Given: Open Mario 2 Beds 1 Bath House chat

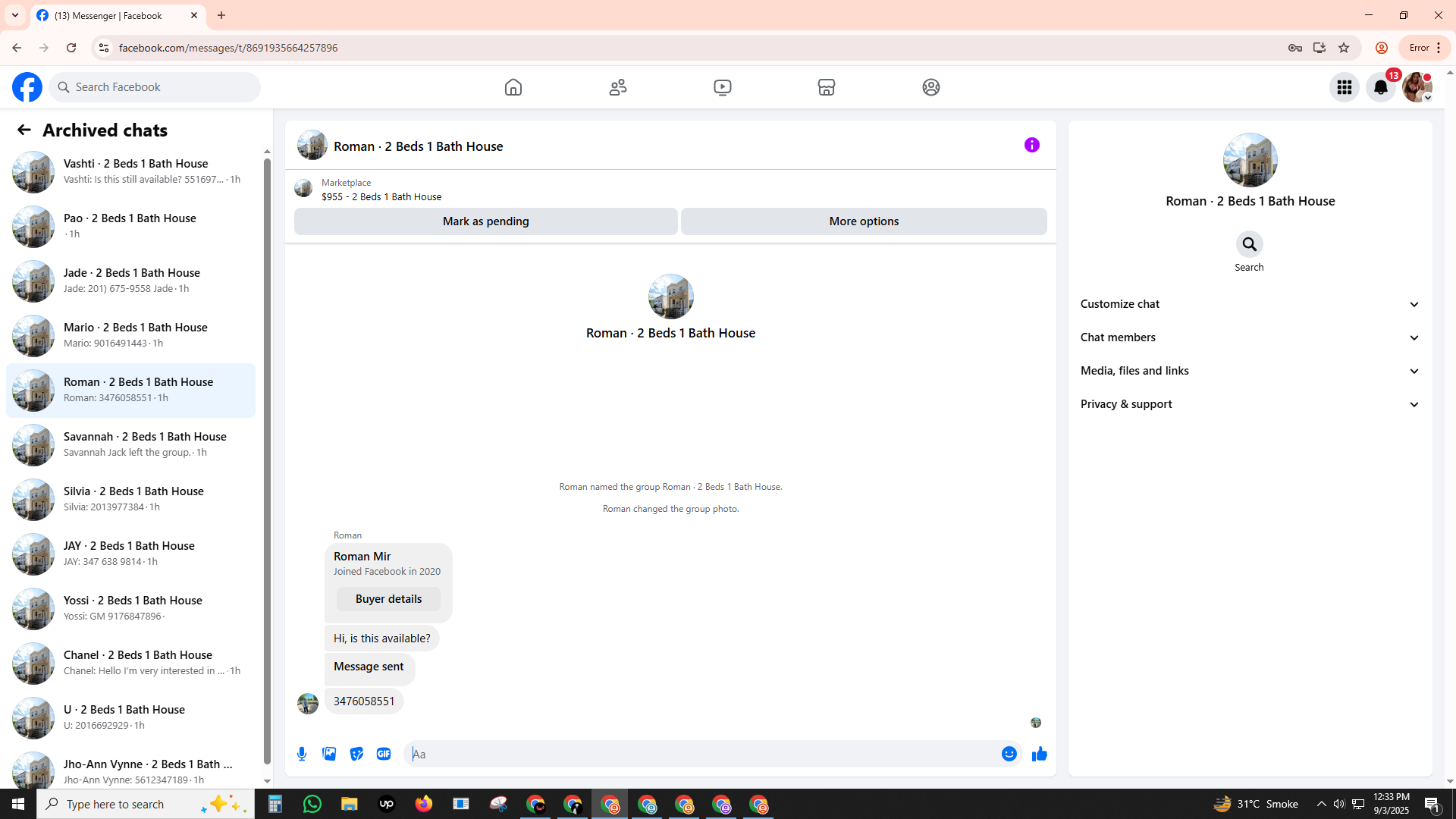Looking at the screenshot, I should coord(130,335).
